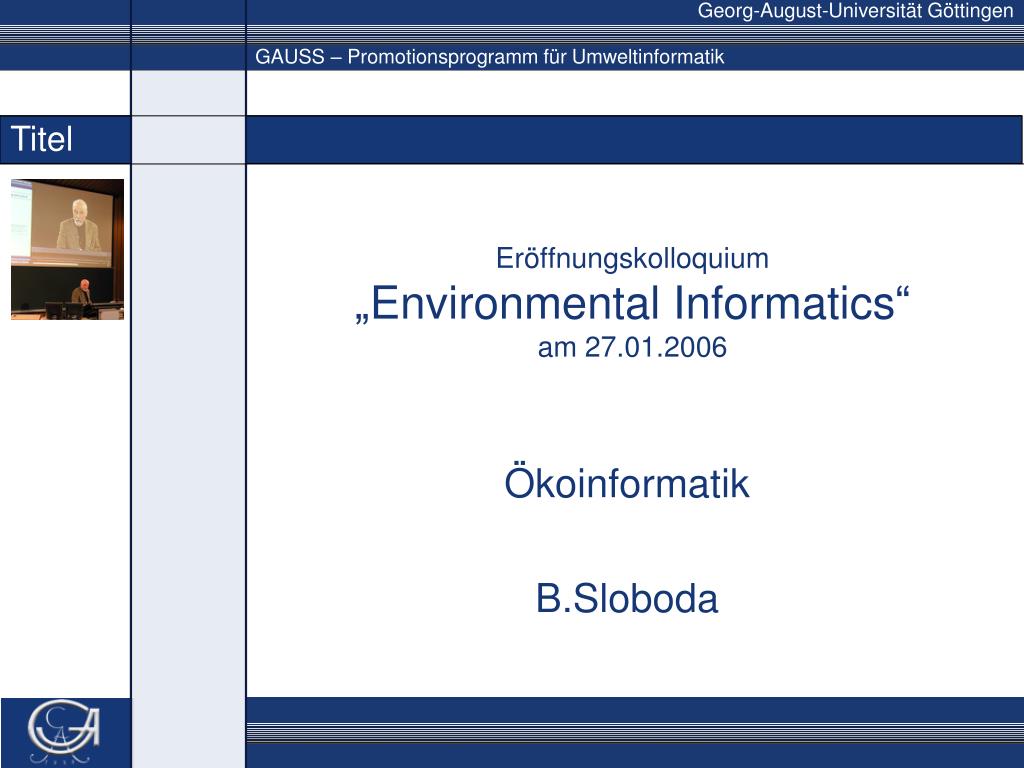The image size is (1024, 768).
Task: Click the 'Environmental Informatics' title text
Action: coord(632,303)
